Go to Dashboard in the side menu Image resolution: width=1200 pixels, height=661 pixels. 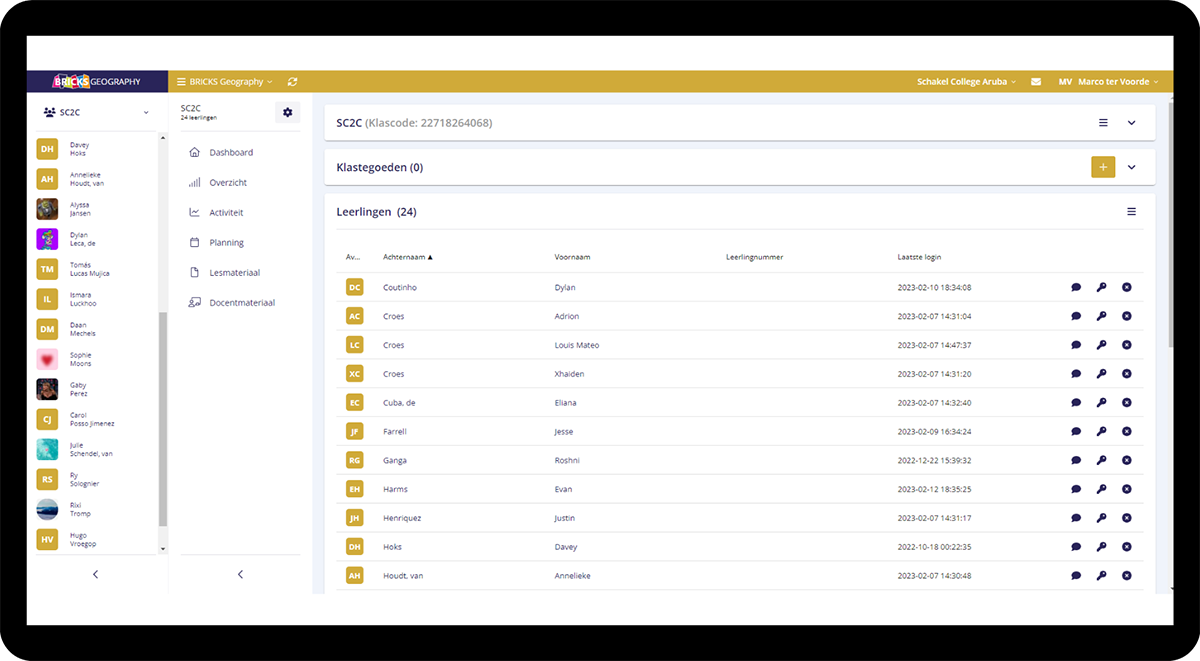click(x=230, y=153)
